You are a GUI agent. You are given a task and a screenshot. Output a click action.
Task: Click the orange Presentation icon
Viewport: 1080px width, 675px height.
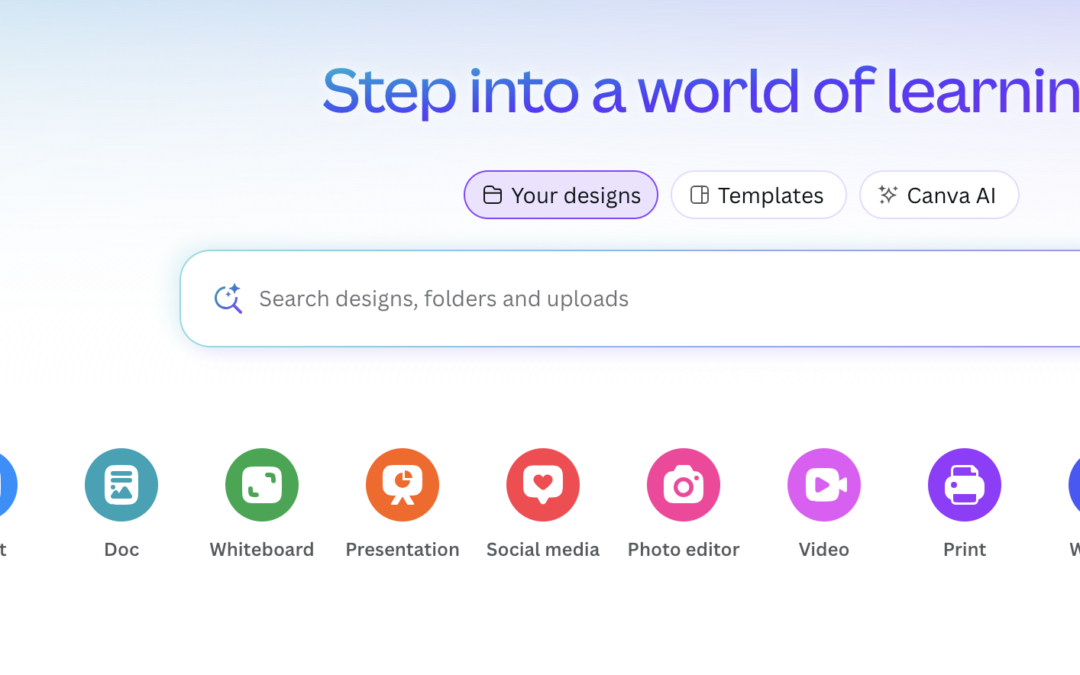402,485
